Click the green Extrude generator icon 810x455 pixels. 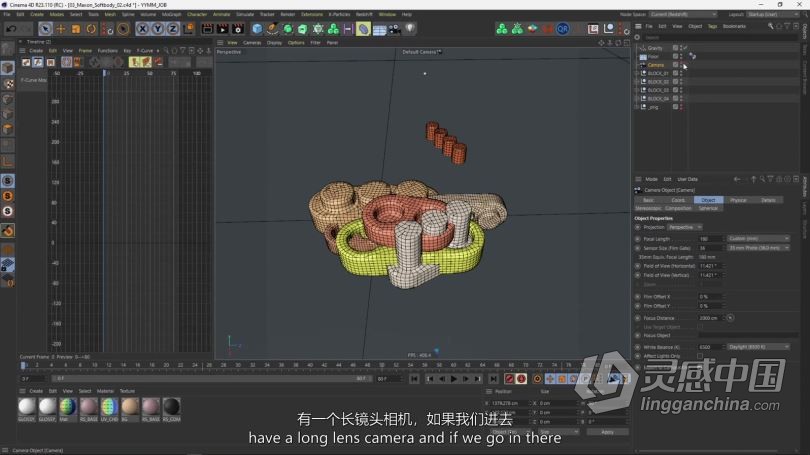303,29
